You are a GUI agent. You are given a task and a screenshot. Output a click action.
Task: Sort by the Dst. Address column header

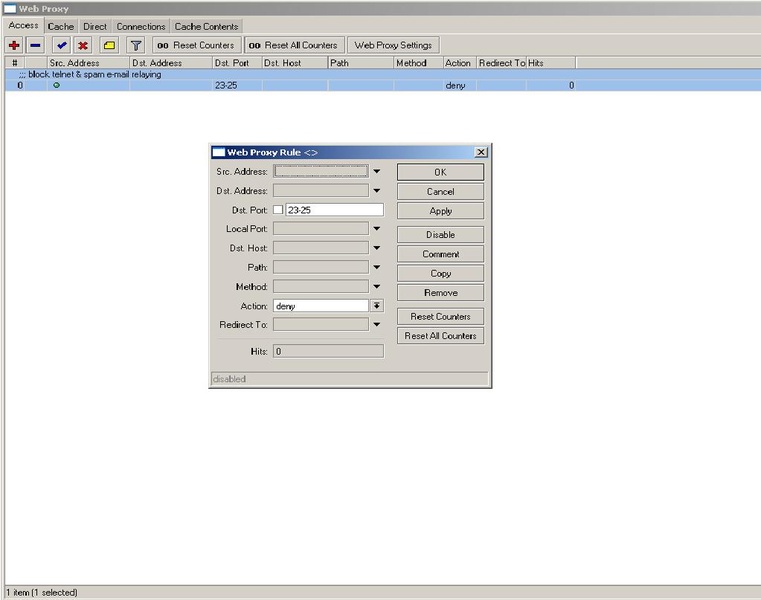pyautogui.click(x=171, y=63)
